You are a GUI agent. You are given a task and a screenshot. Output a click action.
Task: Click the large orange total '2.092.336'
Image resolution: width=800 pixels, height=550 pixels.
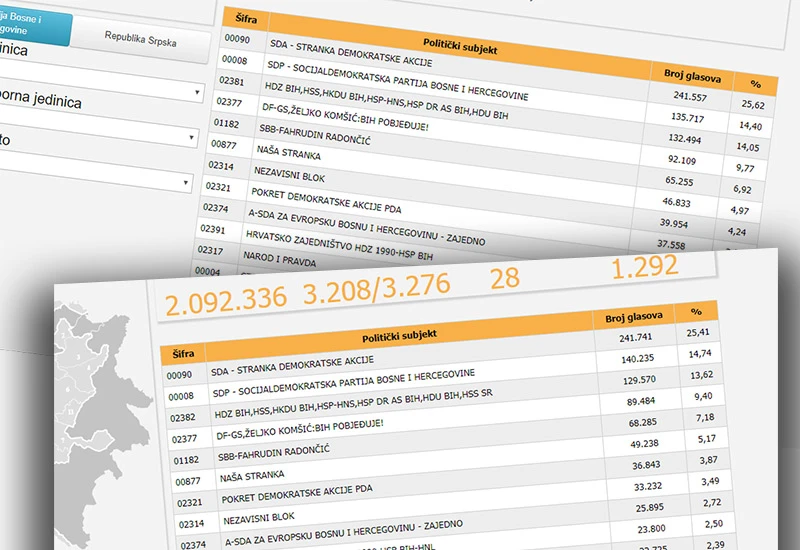click(226, 302)
